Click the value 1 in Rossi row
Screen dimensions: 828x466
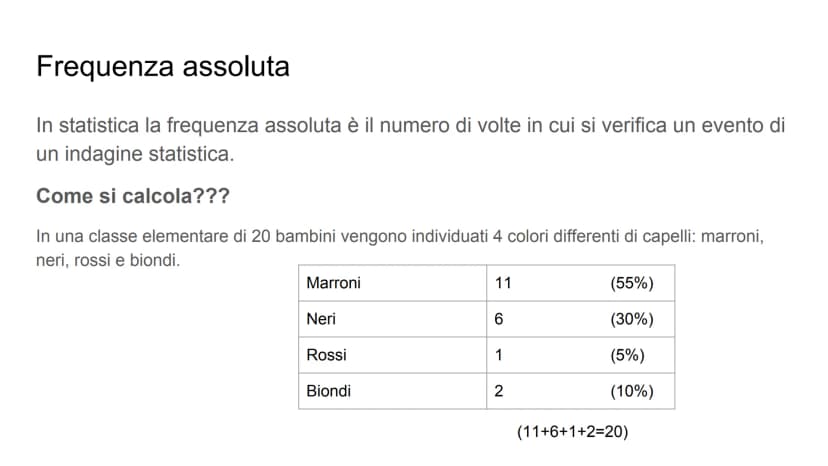coord(498,355)
